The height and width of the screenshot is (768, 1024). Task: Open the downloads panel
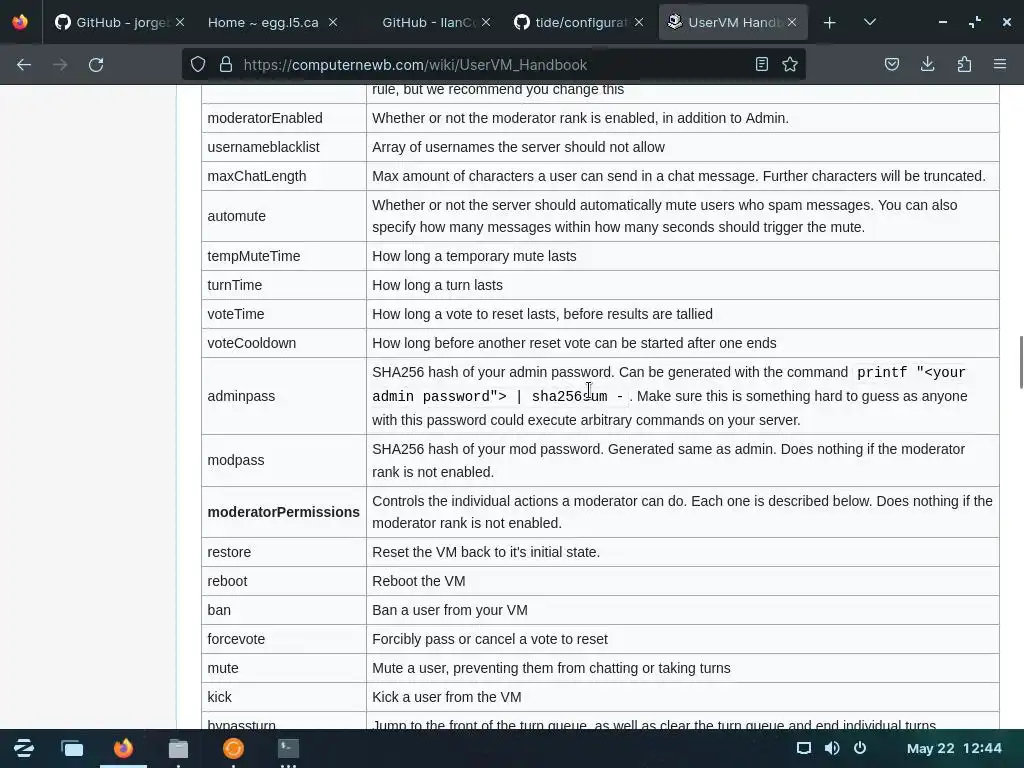pos(927,64)
